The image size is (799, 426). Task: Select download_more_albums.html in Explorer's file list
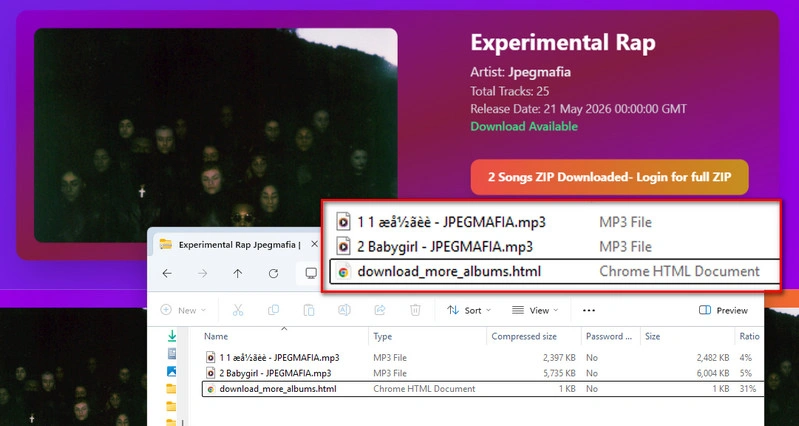[x=278, y=389]
